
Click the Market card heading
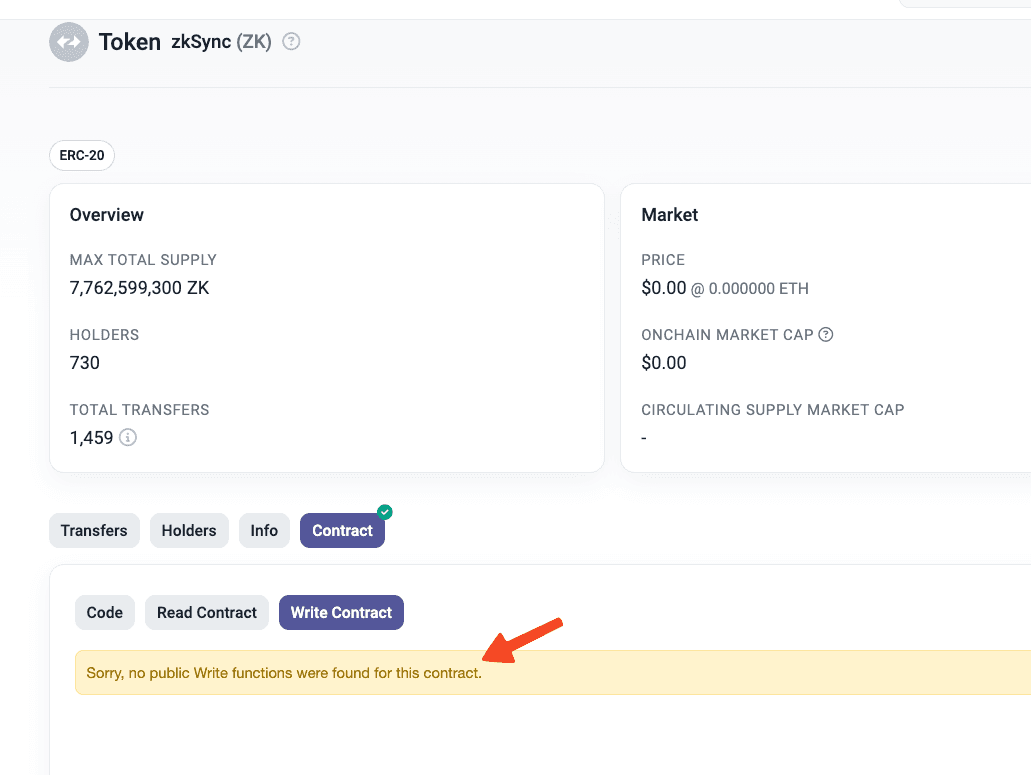click(x=669, y=215)
